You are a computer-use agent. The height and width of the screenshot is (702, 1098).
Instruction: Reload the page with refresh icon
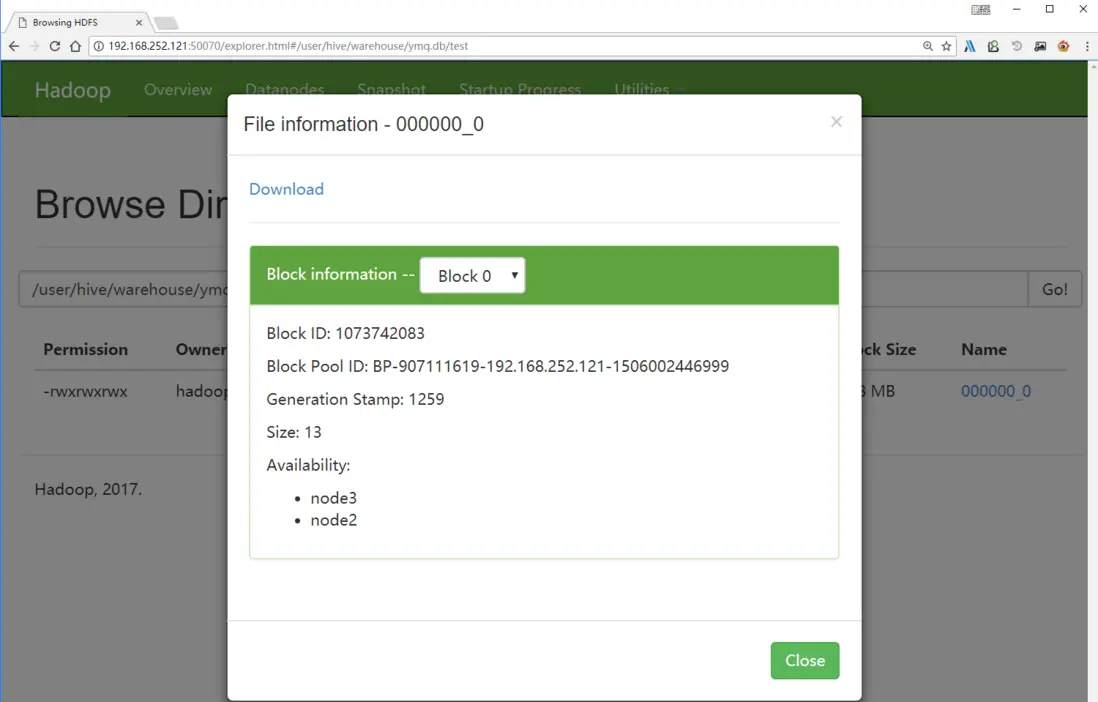pyautogui.click(x=55, y=46)
